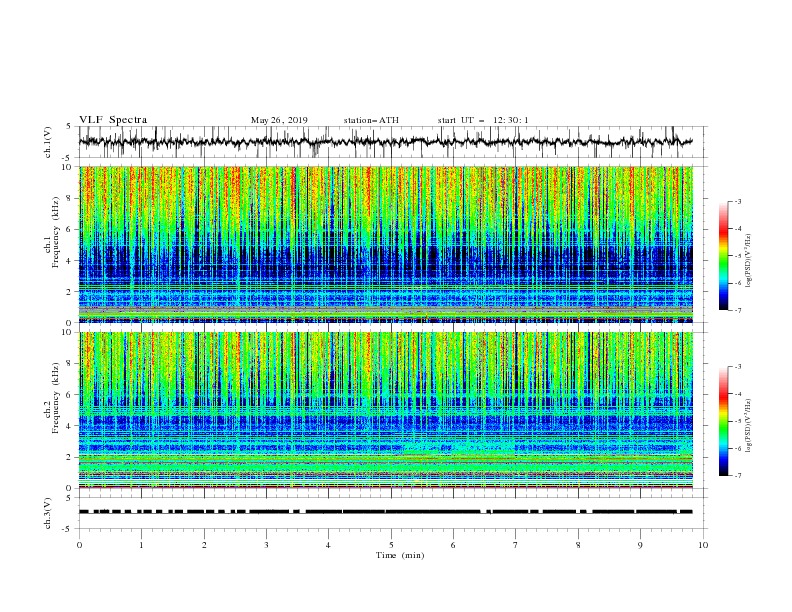792x612 pixels.
Task: Click the ch.1 "Frequency (kHz)" axis label
Action: [55, 232]
